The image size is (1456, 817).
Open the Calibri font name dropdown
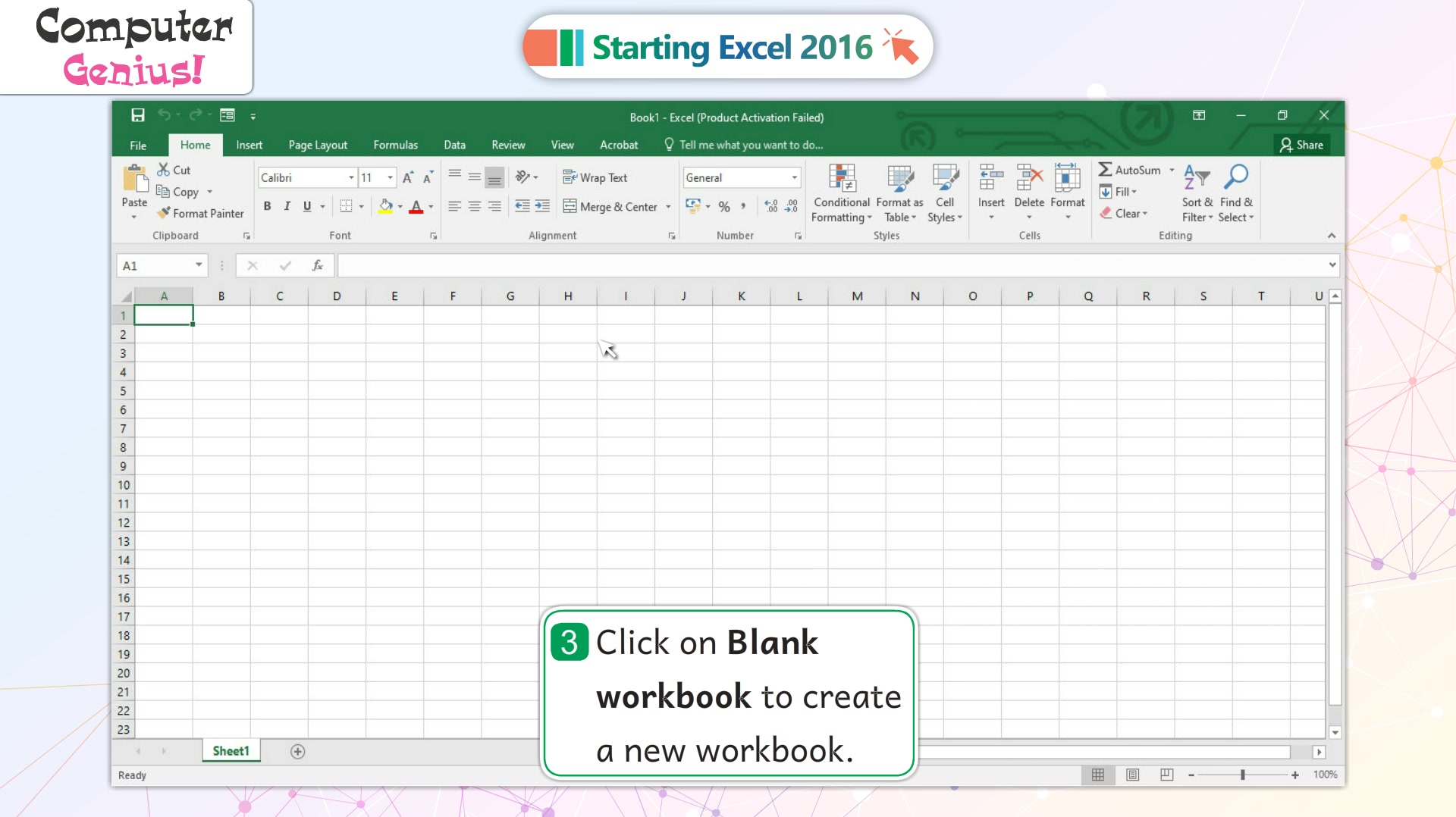click(x=351, y=177)
